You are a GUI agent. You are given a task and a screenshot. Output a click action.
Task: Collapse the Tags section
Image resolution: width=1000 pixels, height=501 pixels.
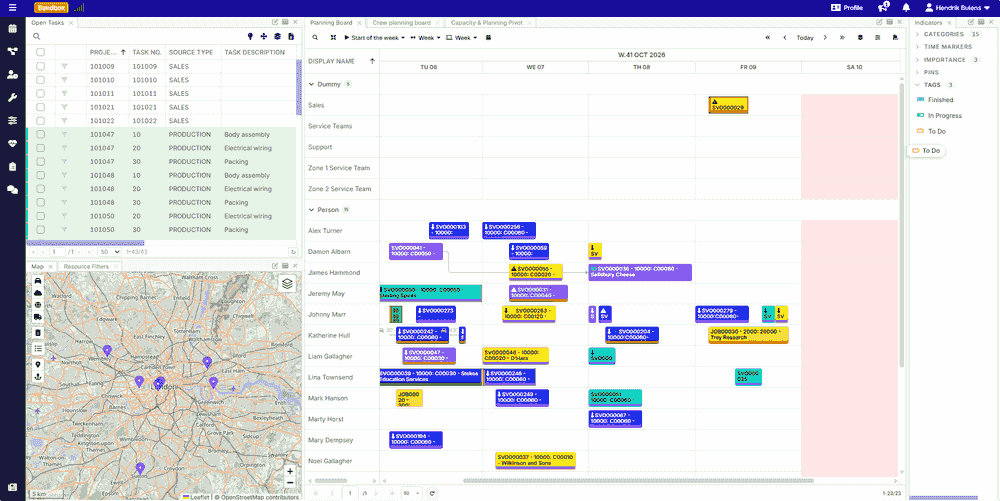click(918, 85)
